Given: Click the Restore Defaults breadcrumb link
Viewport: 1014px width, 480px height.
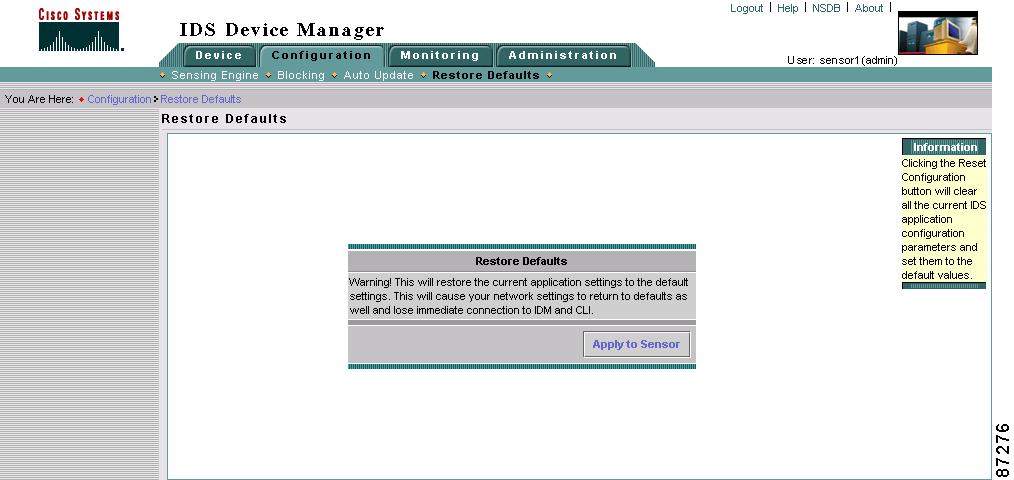Looking at the screenshot, I should (200, 99).
